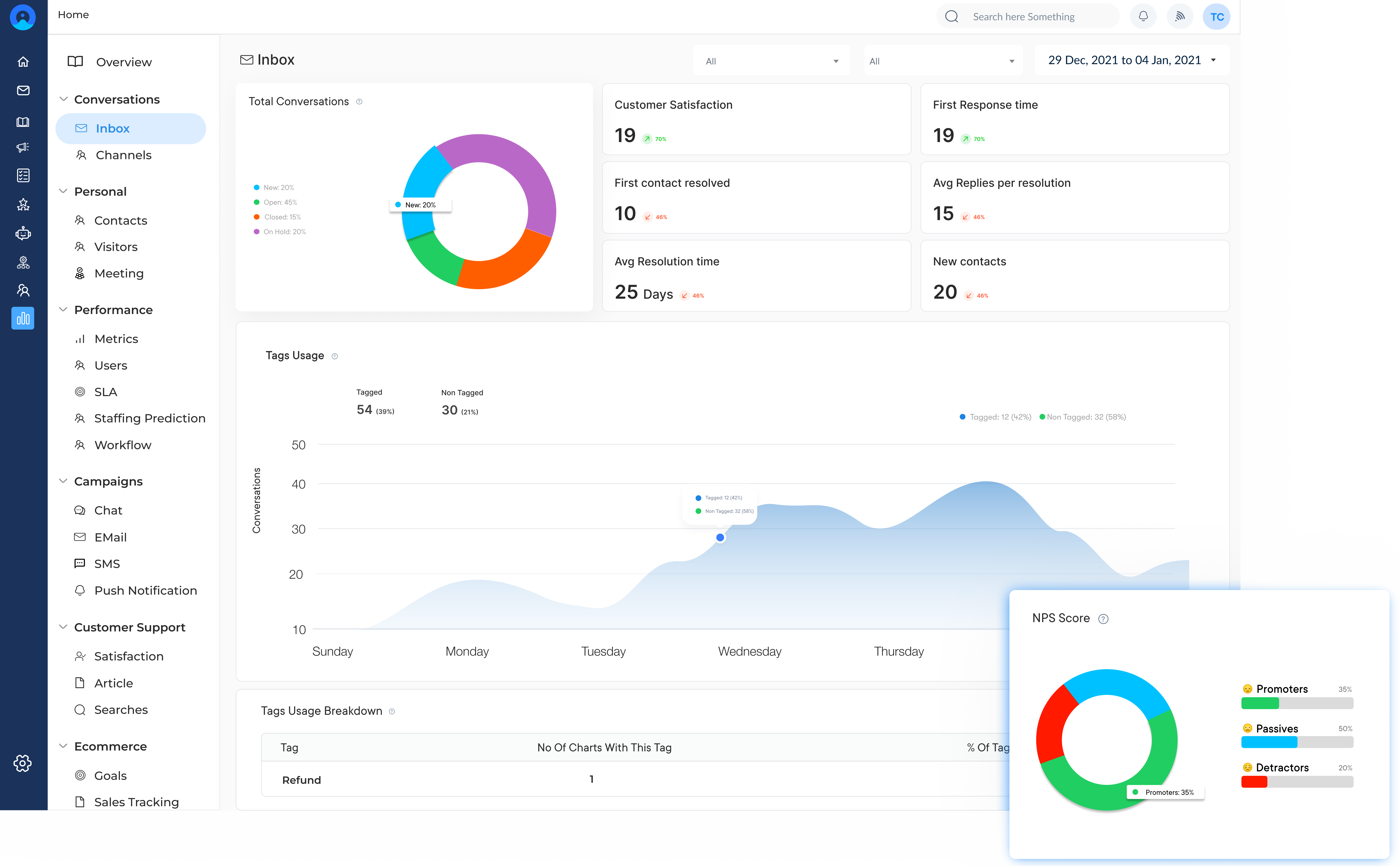Open the notifications bell icon
Viewport: 1400px width, 866px height.
pyautogui.click(x=1143, y=16)
